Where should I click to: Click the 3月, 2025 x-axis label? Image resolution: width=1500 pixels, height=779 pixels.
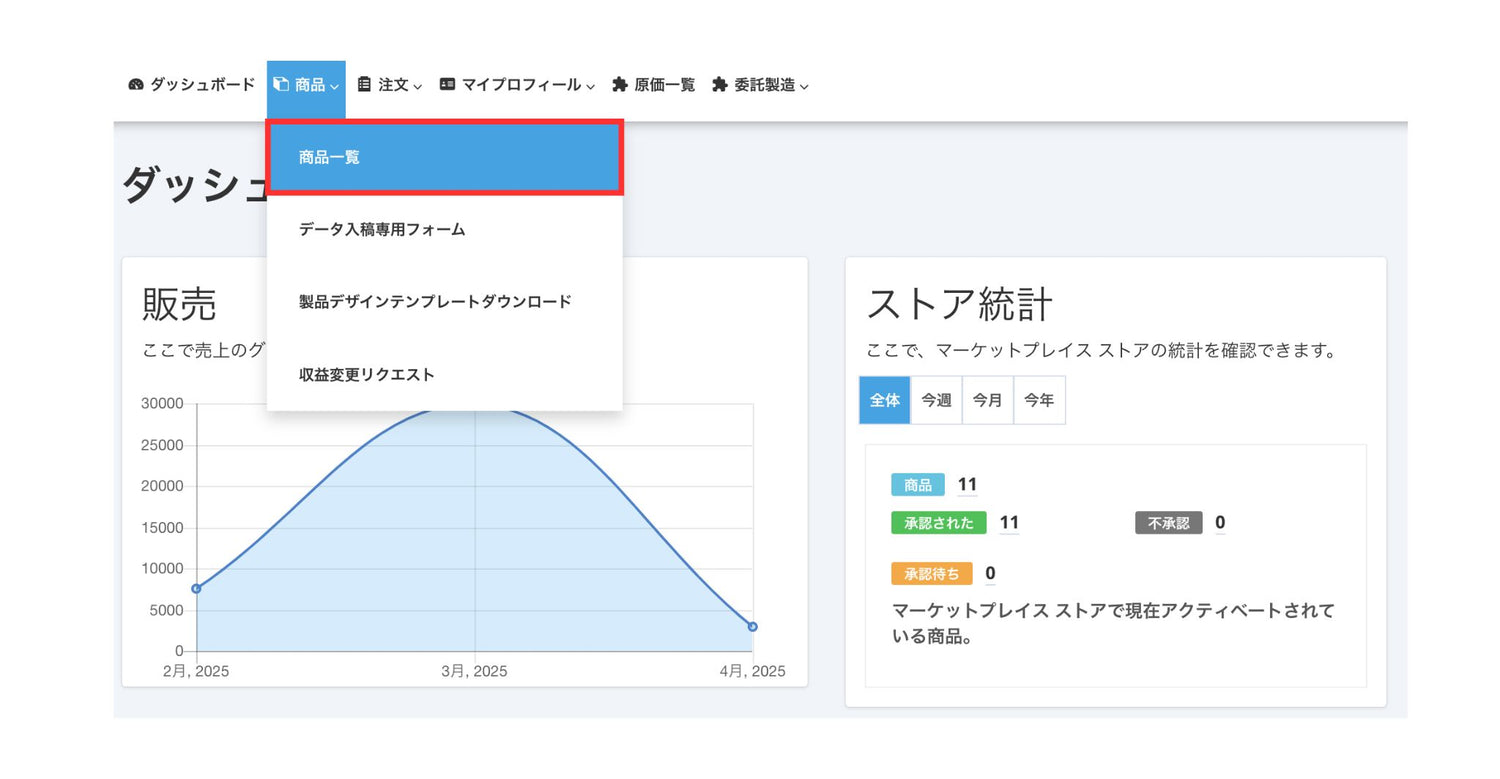474,672
